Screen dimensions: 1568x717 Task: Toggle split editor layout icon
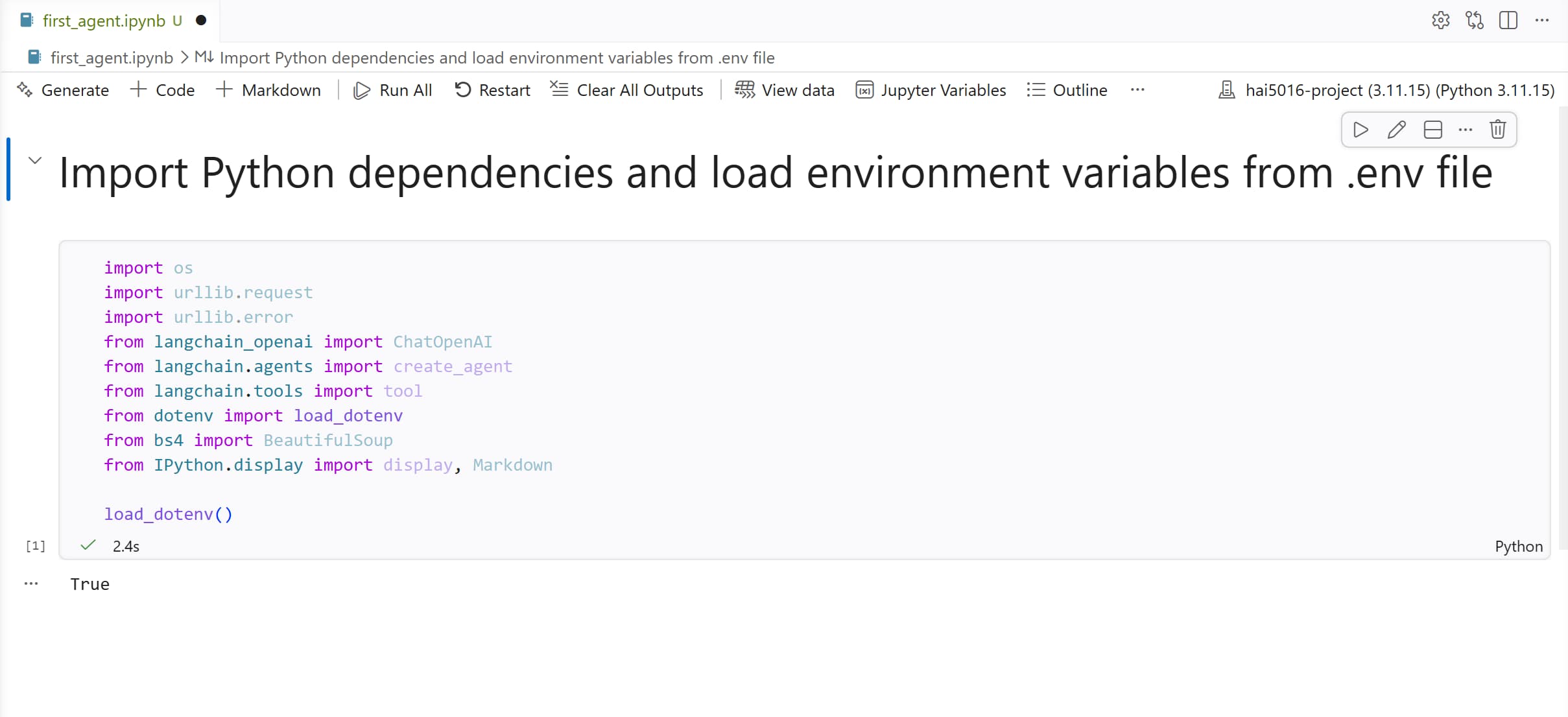coord(1508,21)
